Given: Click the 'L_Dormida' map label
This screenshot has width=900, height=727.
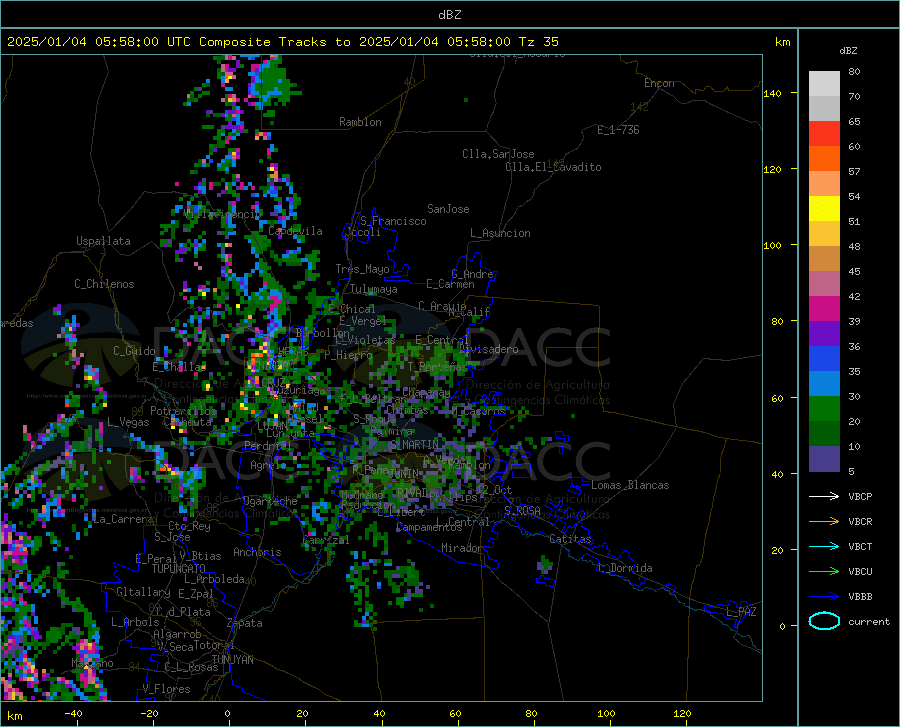Looking at the screenshot, I should coord(625,568).
